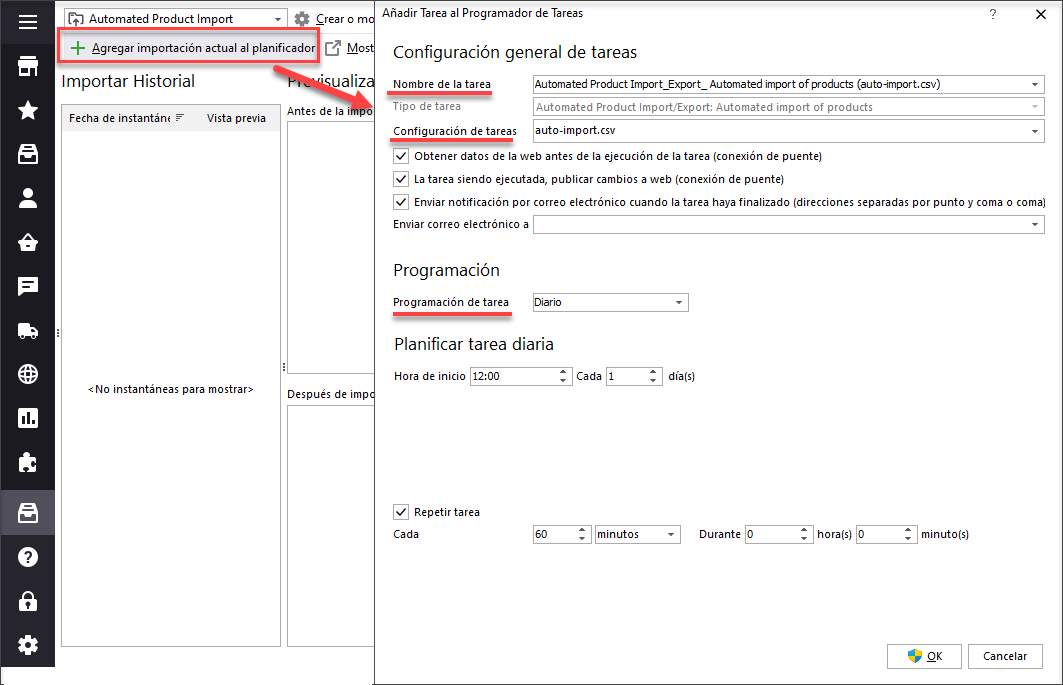Image resolution: width=1063 pixels, height=685 pixels.
Task: Click the external link icon beside Most
Action: [x=333, y=48]
